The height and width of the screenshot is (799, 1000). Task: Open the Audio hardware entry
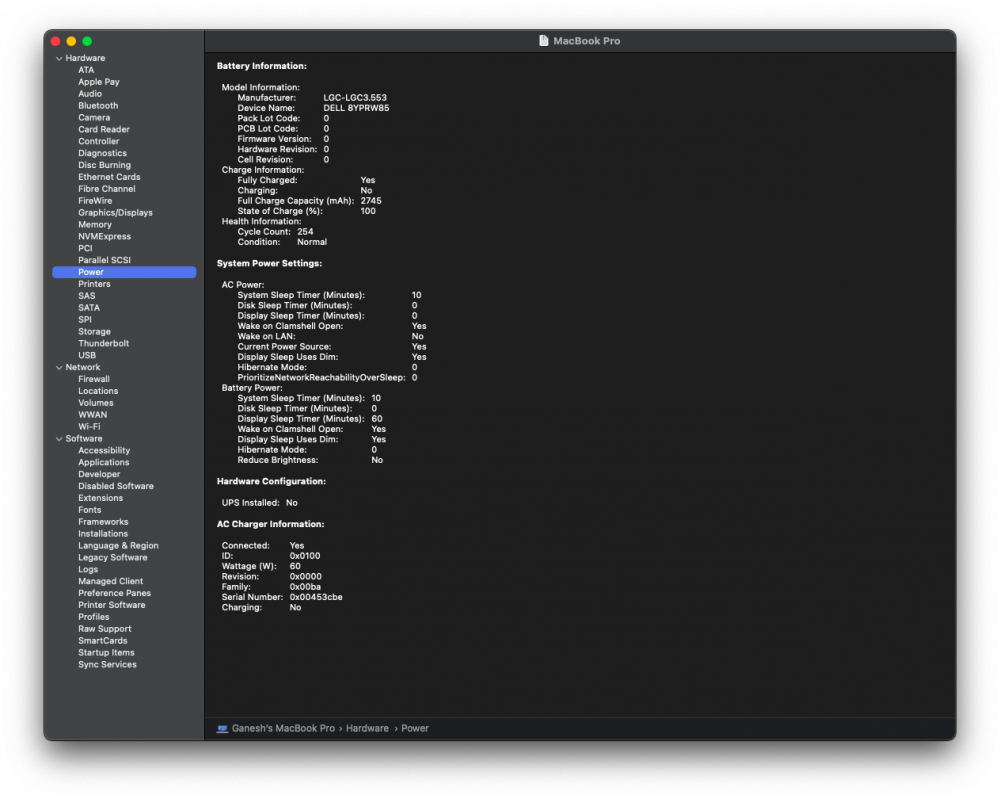pos(90,94)
